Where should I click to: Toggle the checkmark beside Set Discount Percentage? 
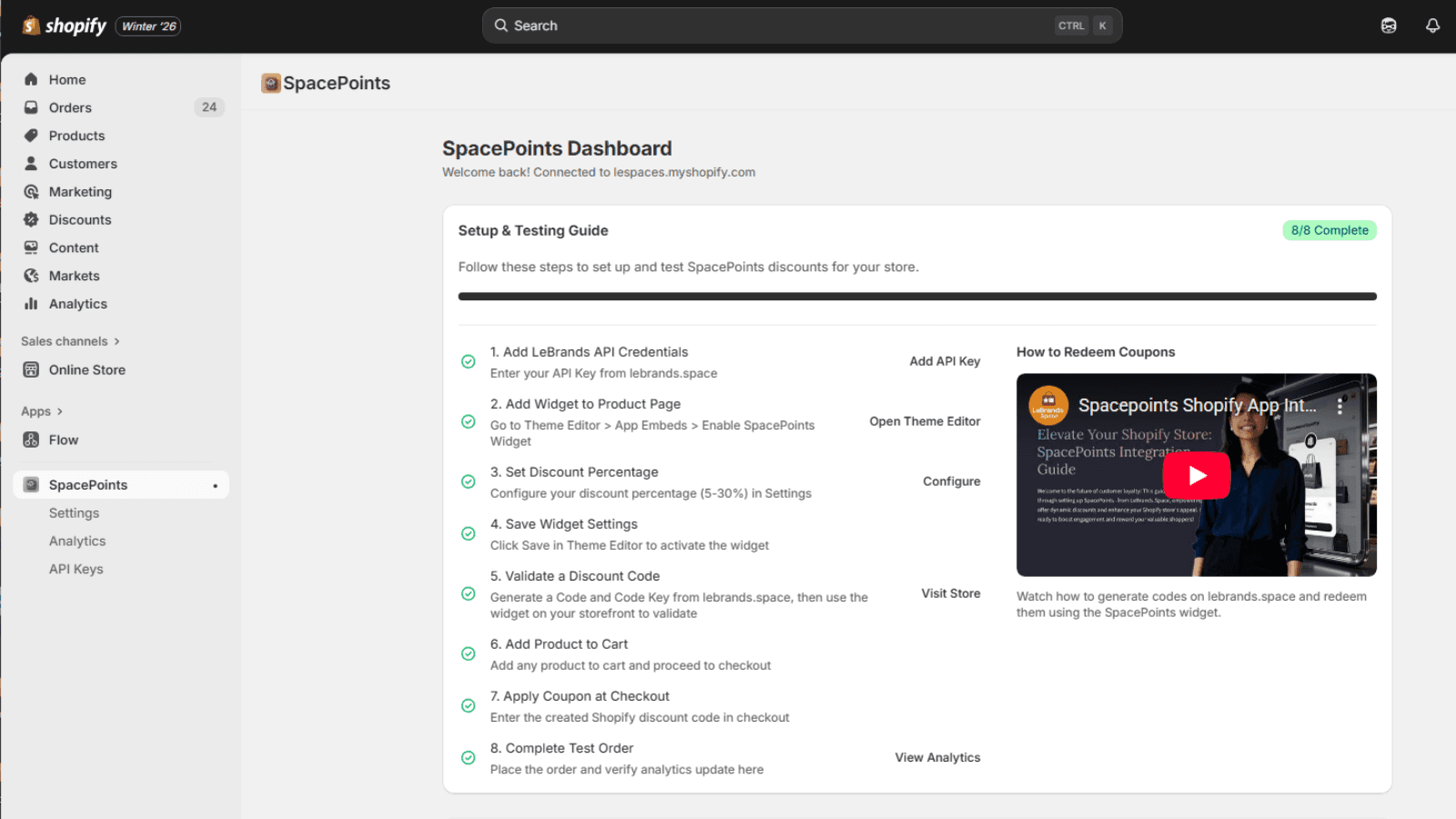[468, 481]
